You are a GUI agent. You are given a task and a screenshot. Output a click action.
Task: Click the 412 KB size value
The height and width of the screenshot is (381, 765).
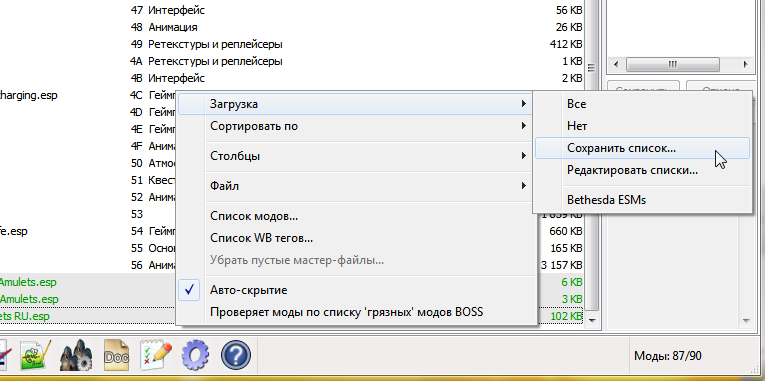566,44
